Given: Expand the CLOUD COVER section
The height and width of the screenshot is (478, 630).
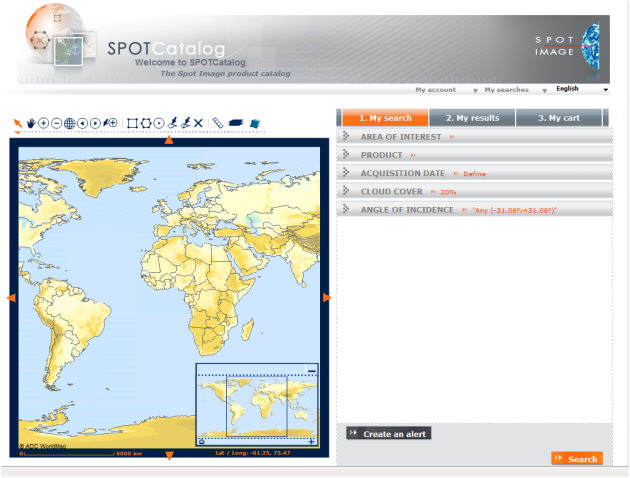Looking at the screenshot, I should [475, 192].
